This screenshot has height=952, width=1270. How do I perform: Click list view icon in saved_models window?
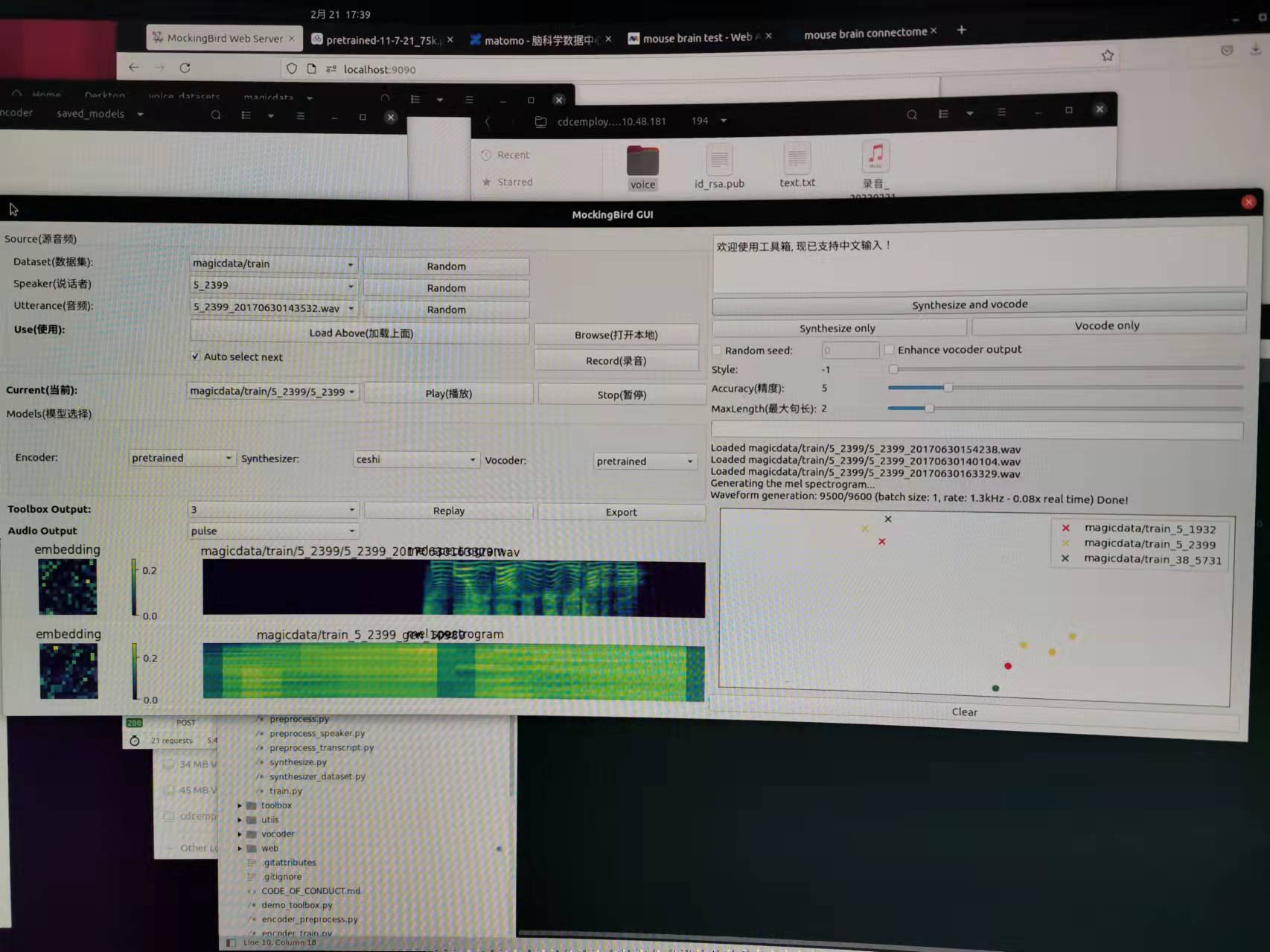click(246, 115)
